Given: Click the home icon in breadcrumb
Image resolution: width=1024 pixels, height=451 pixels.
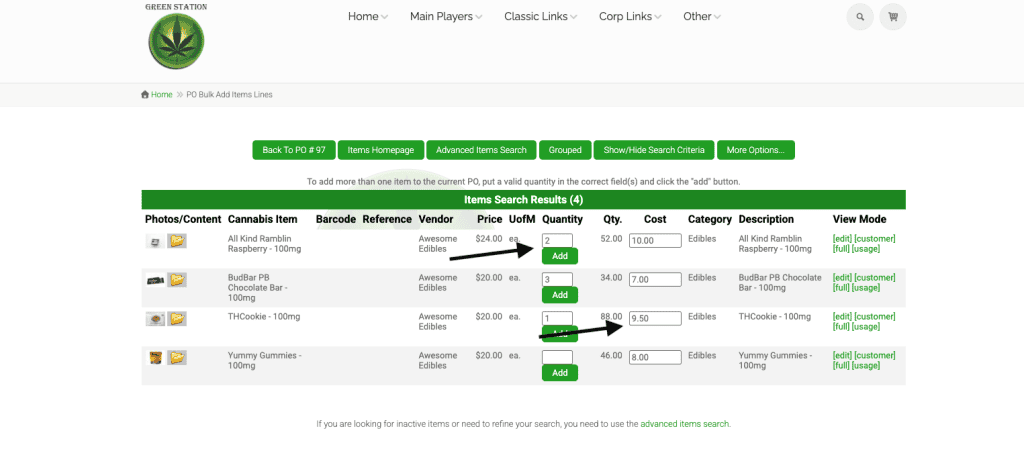Looking at the screenshot, I should pyautogui.click(x=145, y=95).
